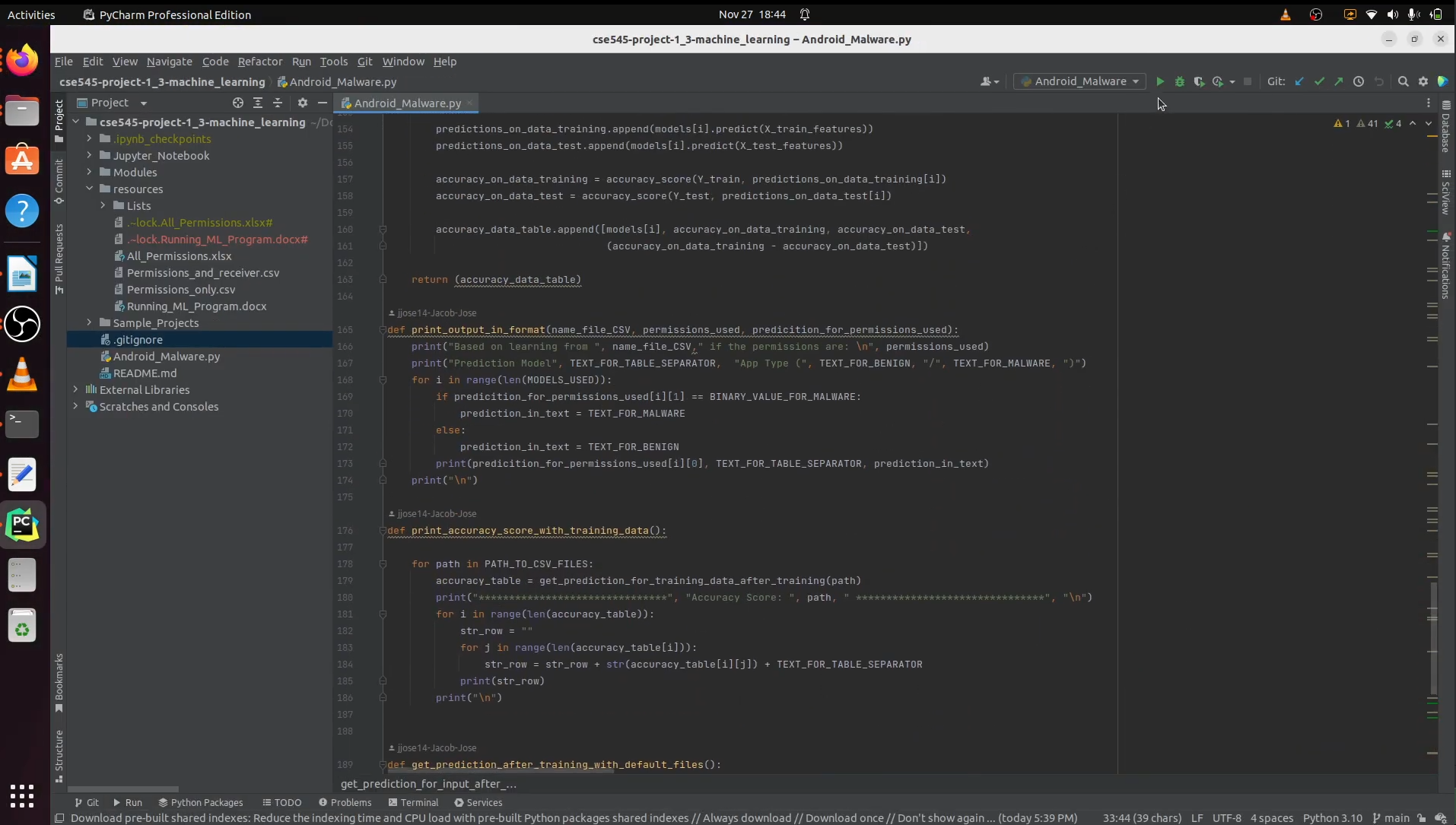Open VLC from the dock

point(22,374)
